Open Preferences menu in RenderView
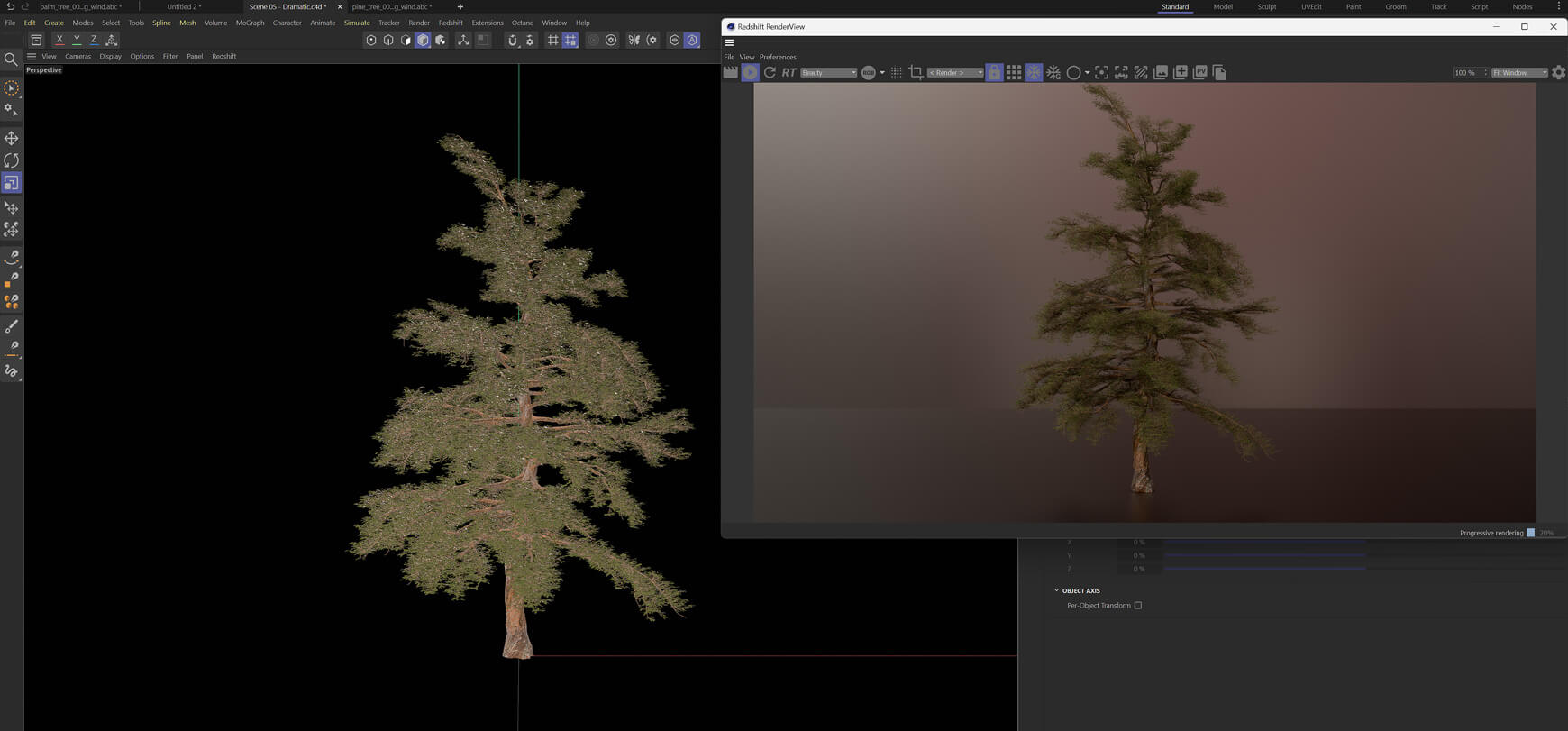Viewport: 1568px width, 731px height. [778, 57]
